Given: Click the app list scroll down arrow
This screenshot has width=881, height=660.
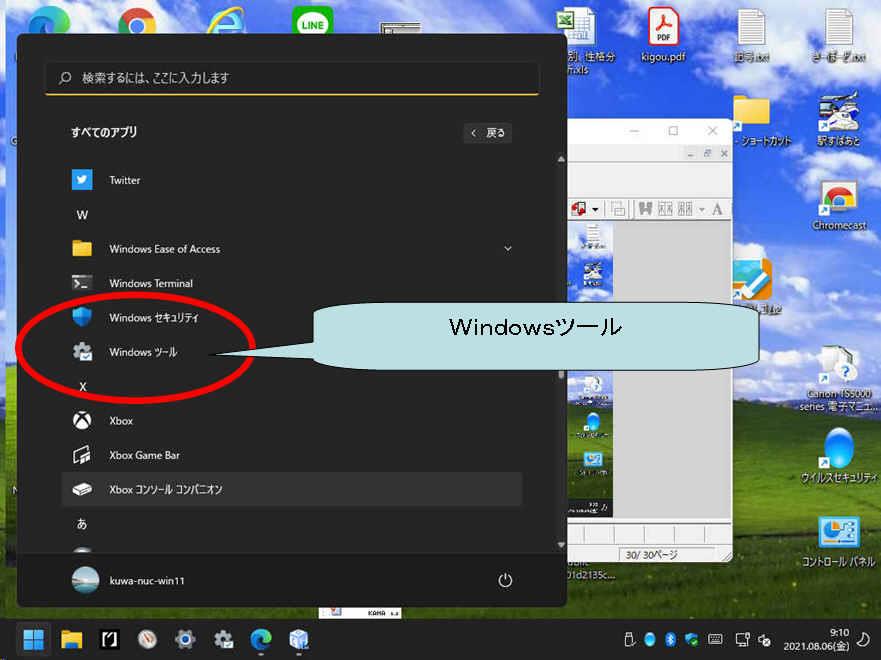Looking at the screenshot, I should pyautogui.click(x=561, y=545).
